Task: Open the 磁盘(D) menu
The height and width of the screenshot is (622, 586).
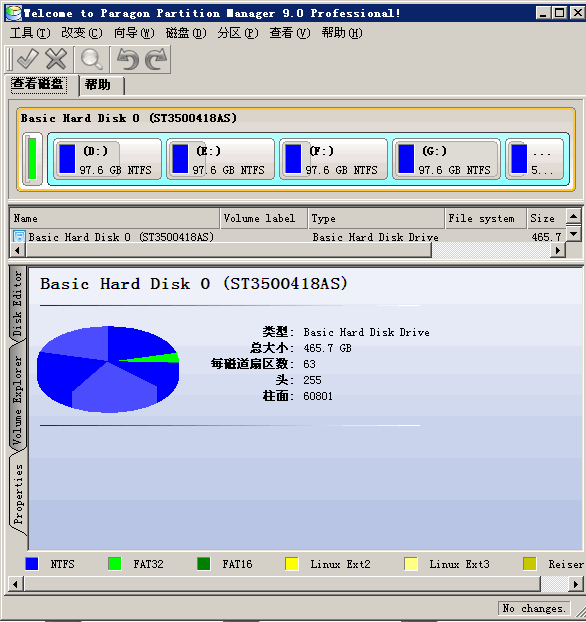Action: pos(186,33)
